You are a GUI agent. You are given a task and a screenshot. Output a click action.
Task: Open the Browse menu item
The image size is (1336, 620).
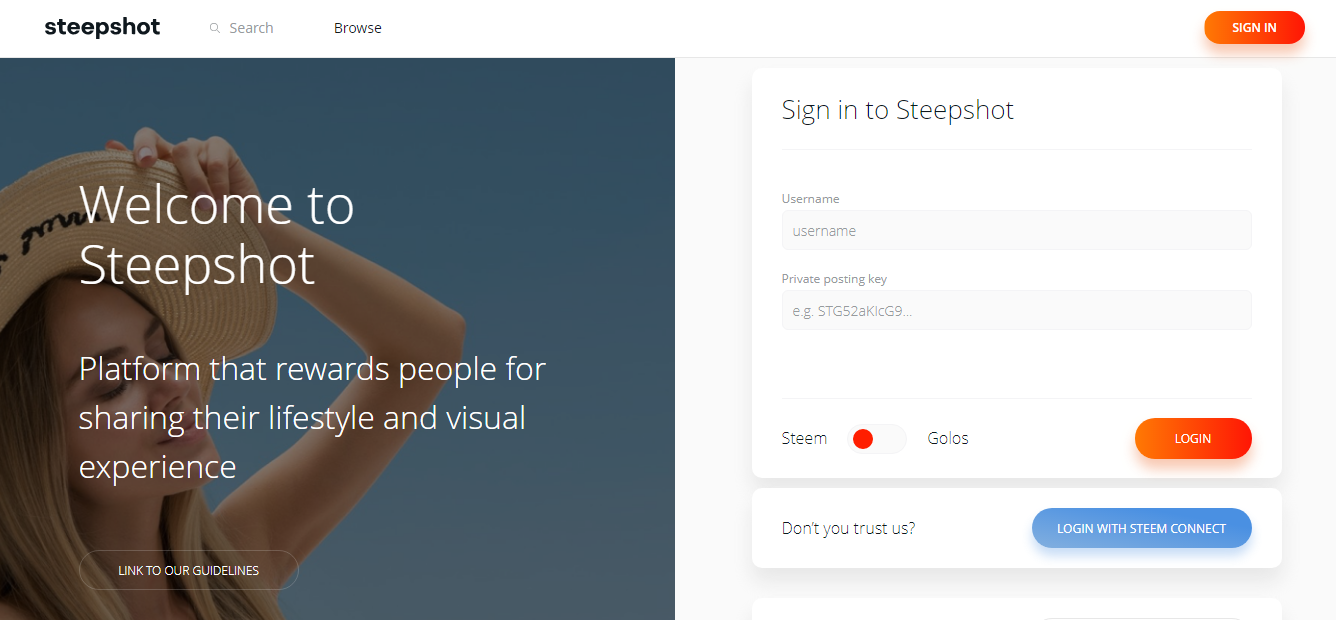click(x=358, y=28)
